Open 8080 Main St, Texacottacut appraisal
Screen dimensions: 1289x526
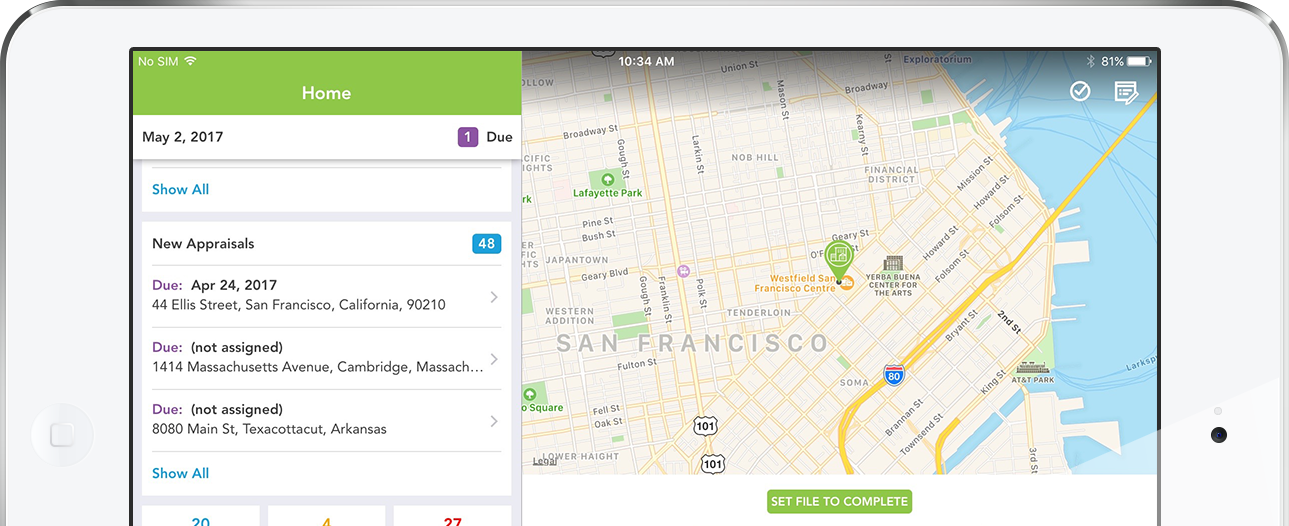click(326, 420)
